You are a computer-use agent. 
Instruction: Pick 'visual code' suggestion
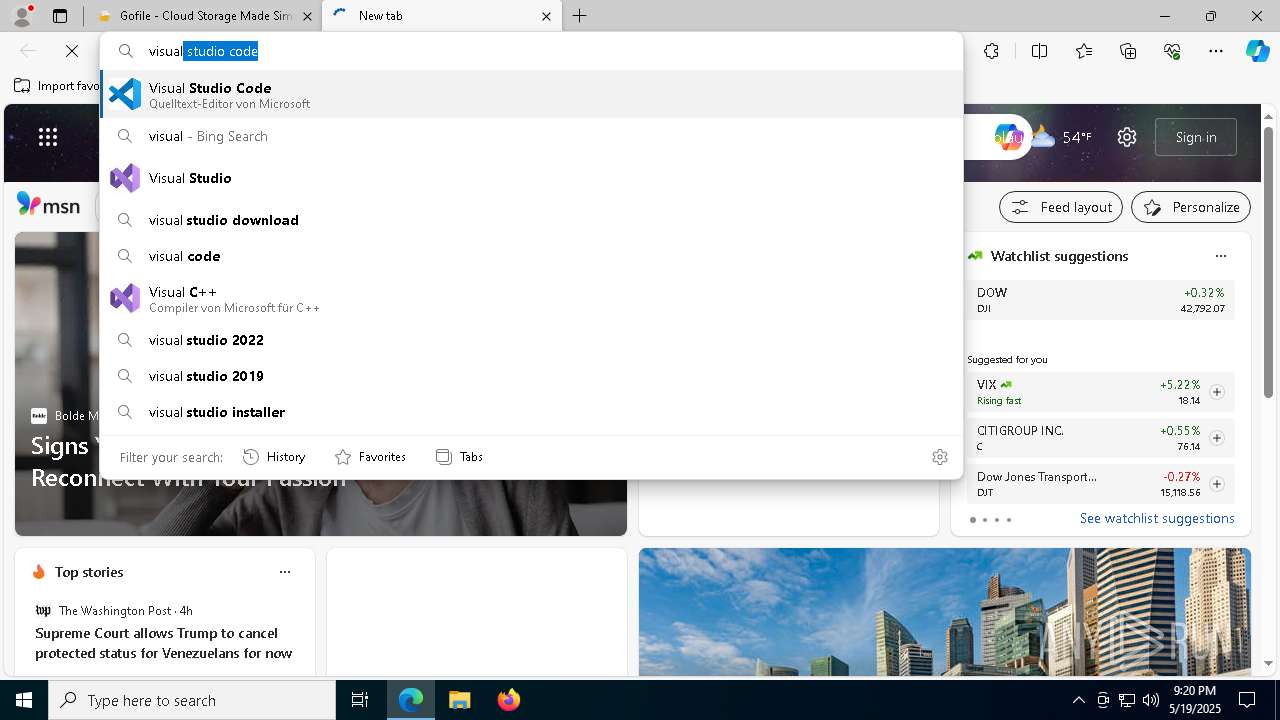point(531,256)
